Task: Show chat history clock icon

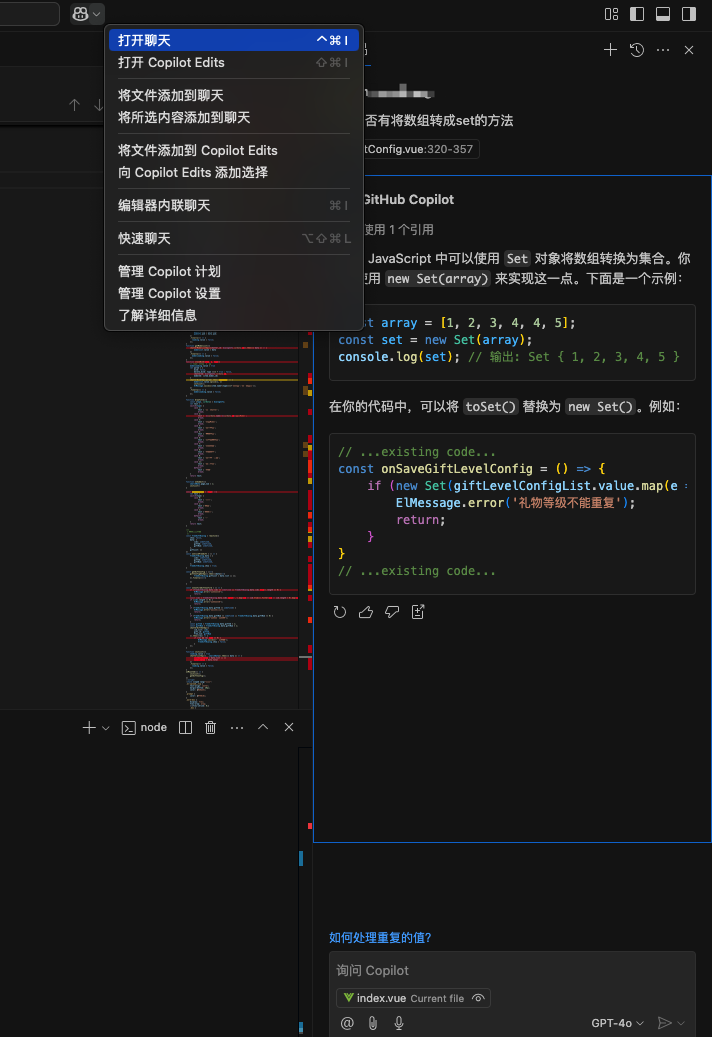Action: click(637, 50)
